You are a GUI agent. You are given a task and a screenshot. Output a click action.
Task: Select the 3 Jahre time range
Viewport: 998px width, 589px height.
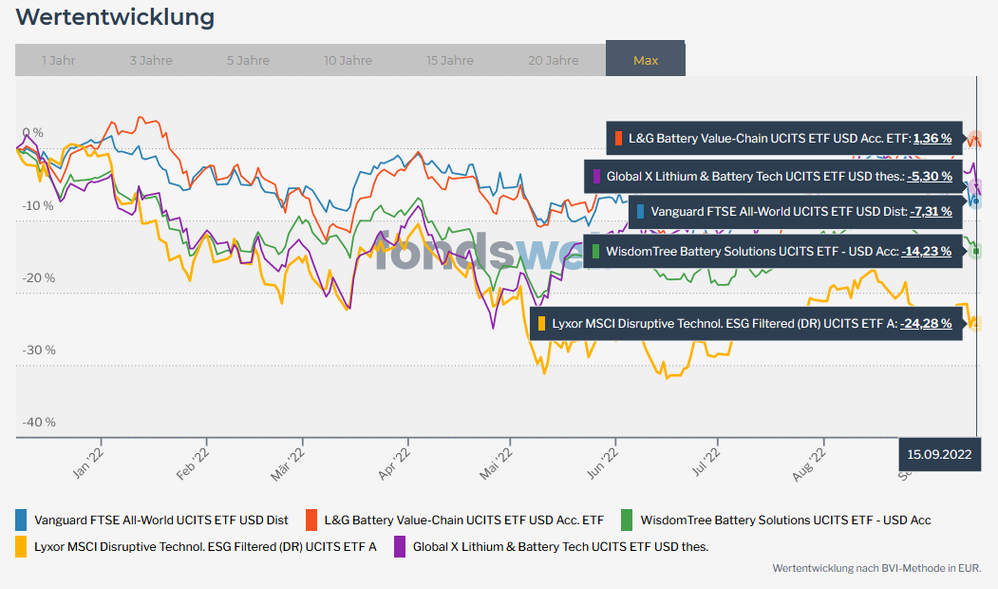point(151,60)
